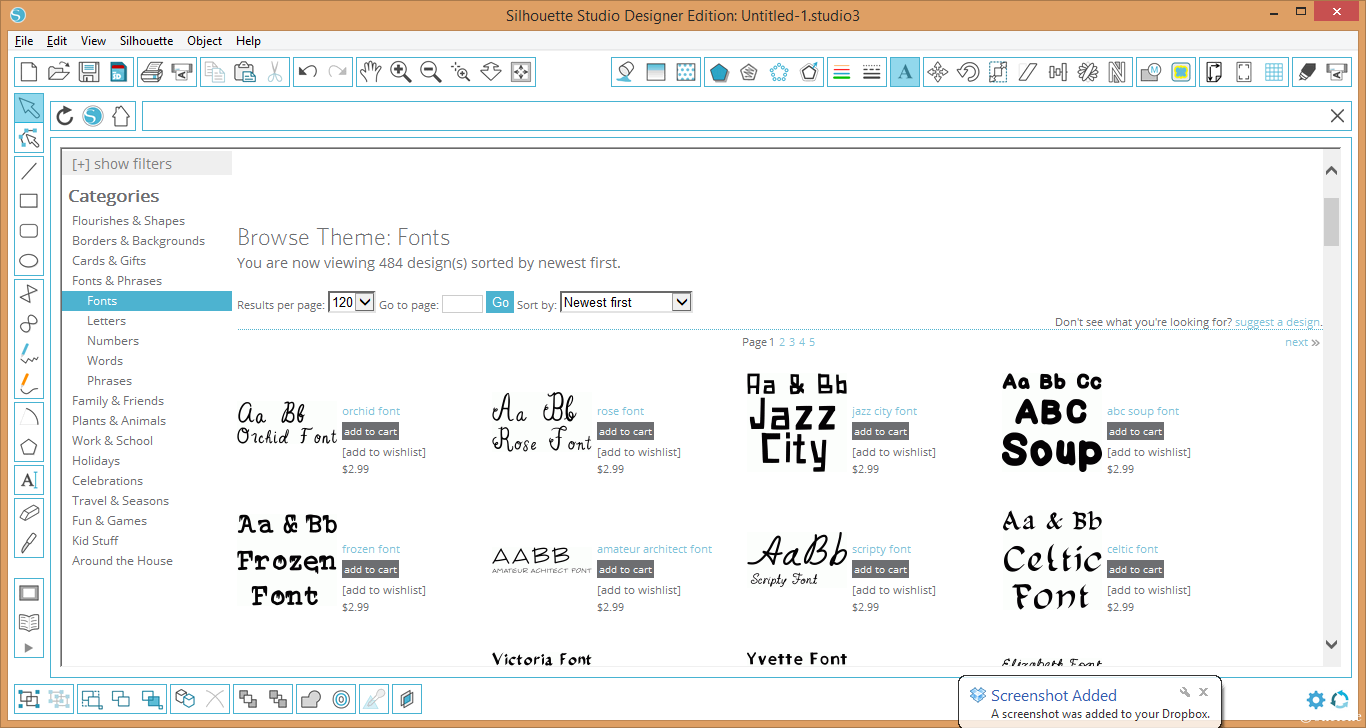Create a new document with the blank page icon
1366x728 pixels.
click(29, 72)
